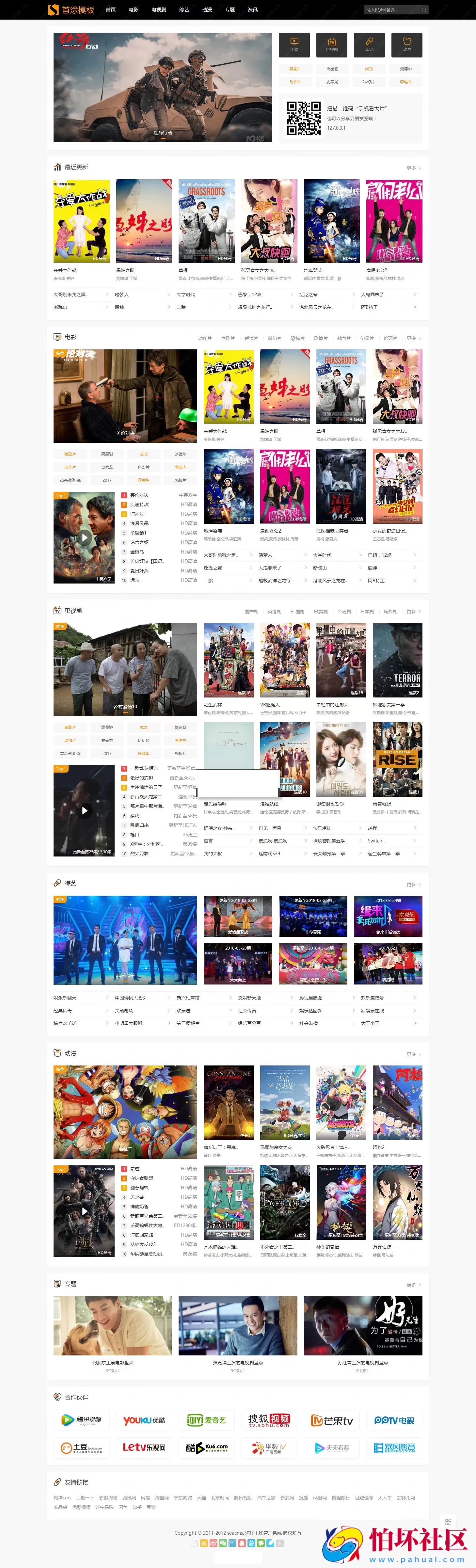Click the 周星驰 tag under the banner
The width and height of the screenshot is (476, 1568).
(332, 69)
